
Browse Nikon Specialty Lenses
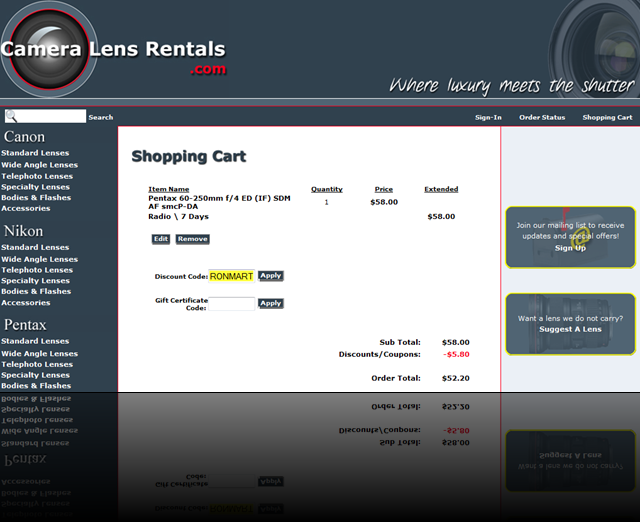coord(36,281)
